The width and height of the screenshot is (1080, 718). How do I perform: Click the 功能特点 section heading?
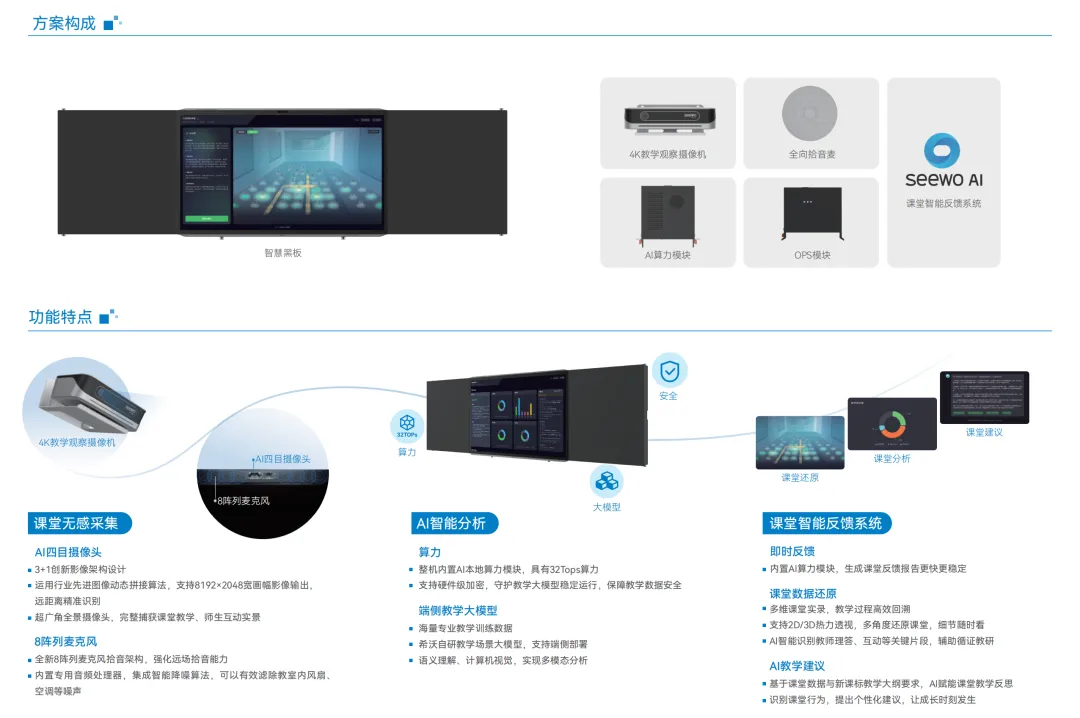click(60, 317)
